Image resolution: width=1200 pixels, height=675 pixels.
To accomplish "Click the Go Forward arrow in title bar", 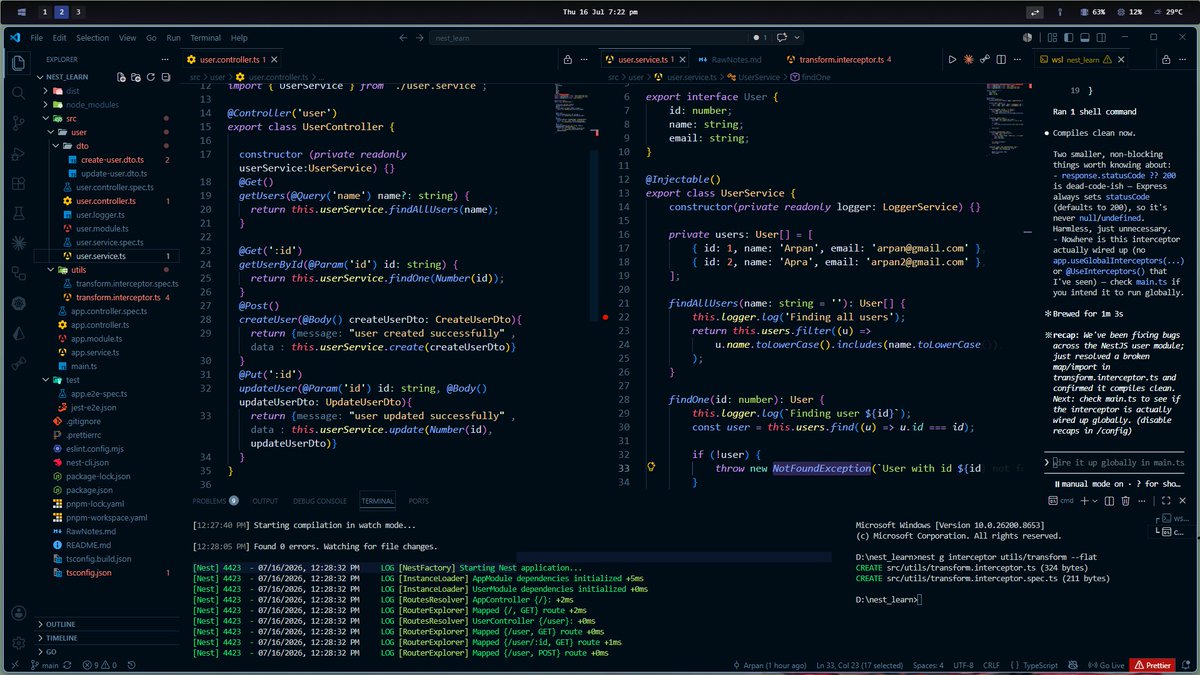I will click(x=421, y=38).
